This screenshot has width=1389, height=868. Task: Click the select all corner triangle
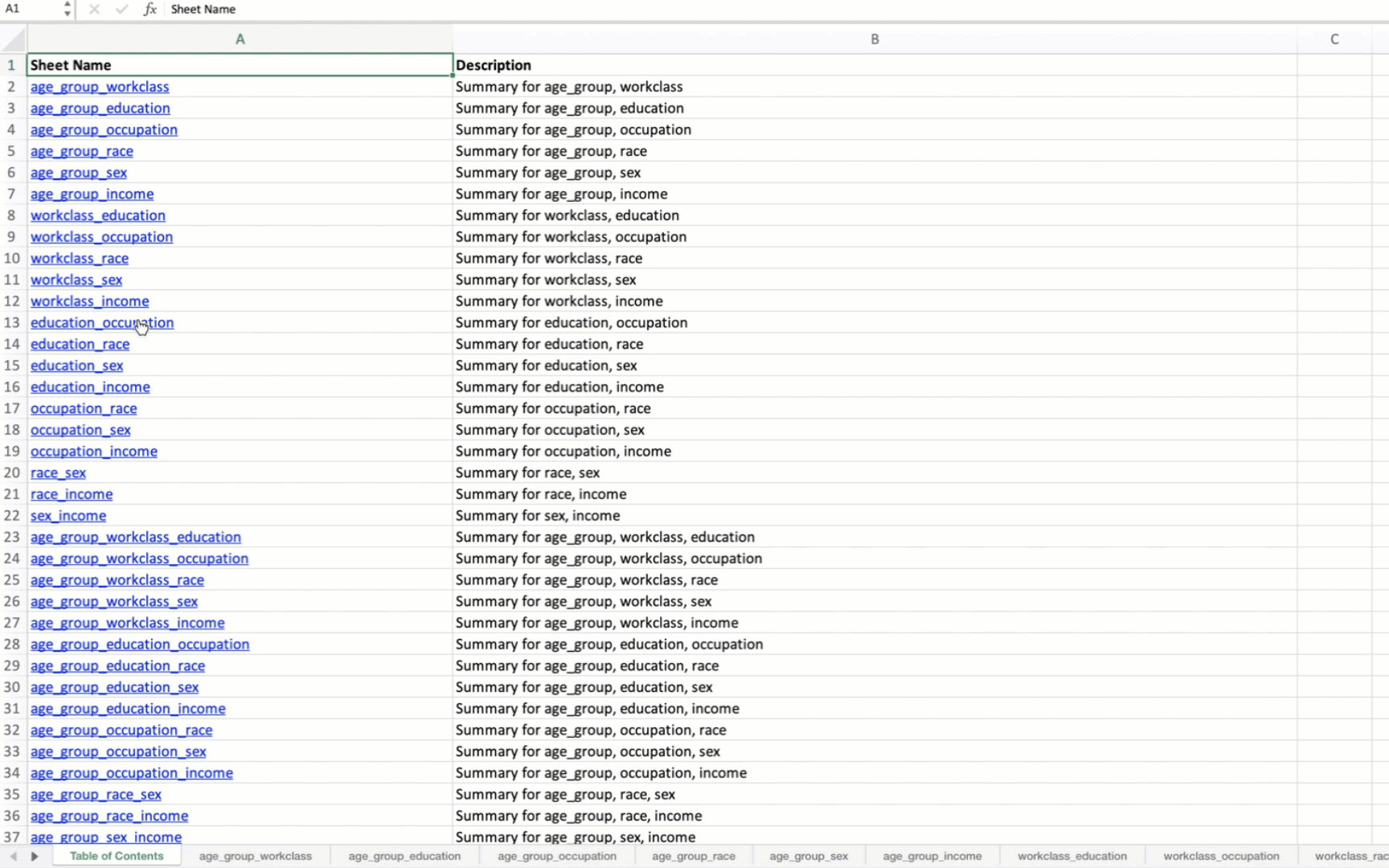click(x=14, y=39)
